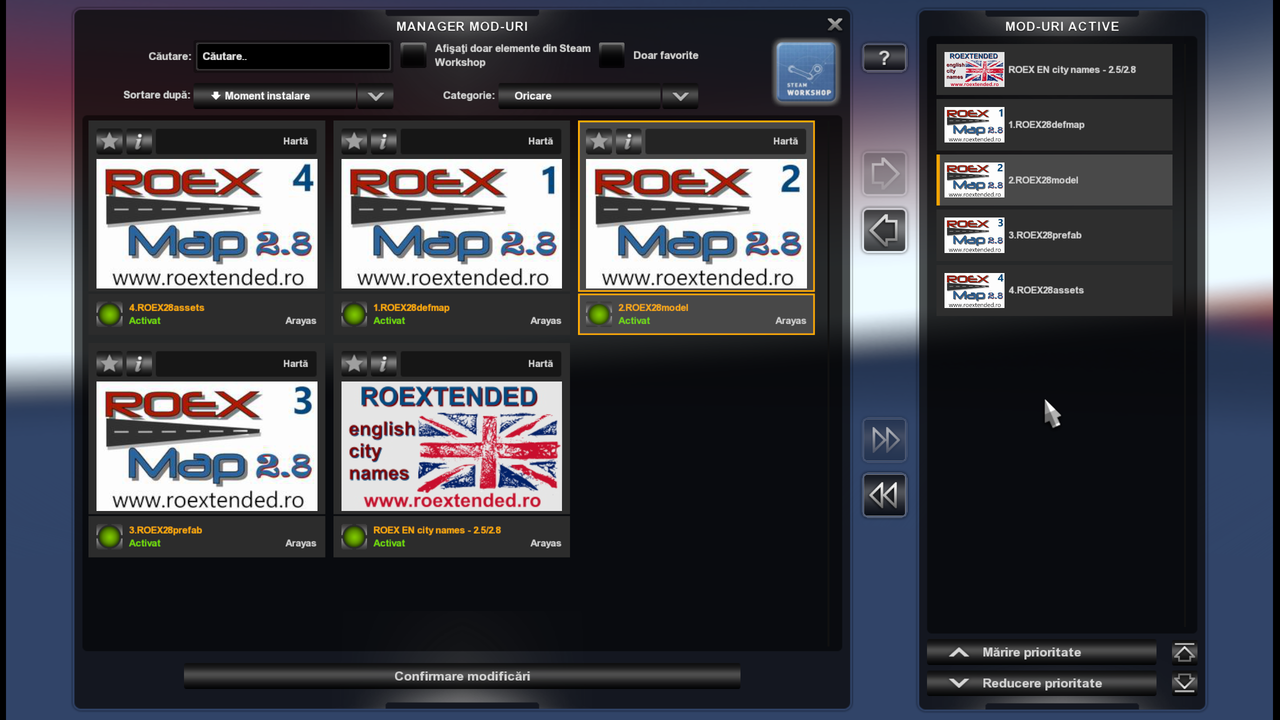Select ROEX Map 4 thumbnail image
The height and width of the screenshot is (720, 1280).
click(207, 224)
